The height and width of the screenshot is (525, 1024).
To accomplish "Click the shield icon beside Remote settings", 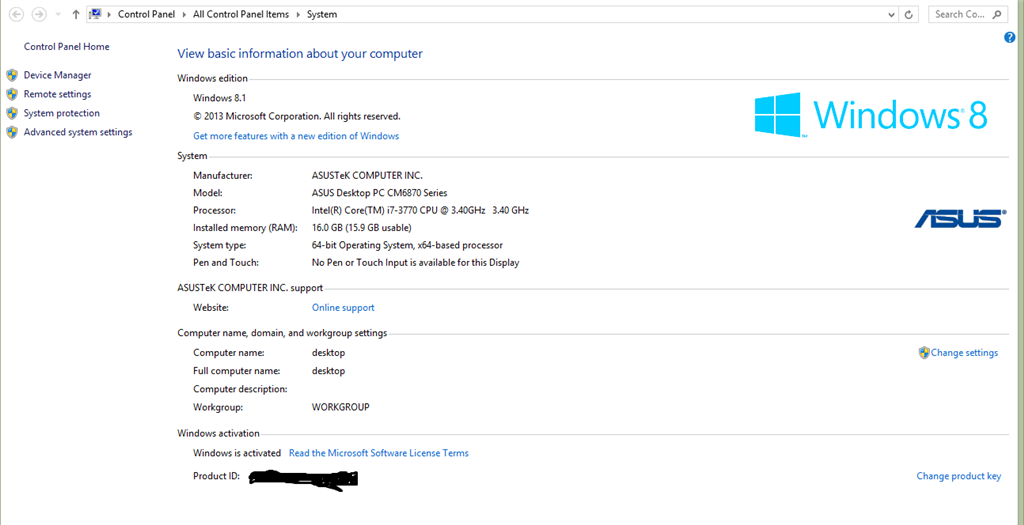I will coord(12,94).
